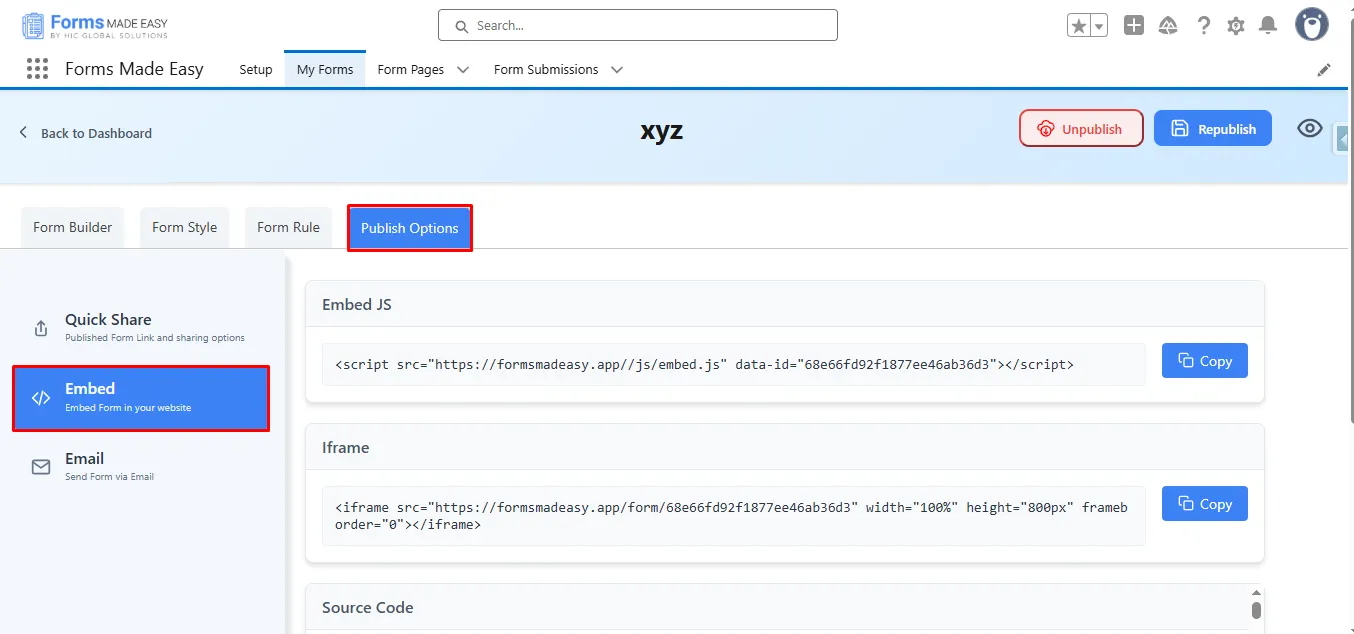The width and height of the screenshot is (1354, 634).
Task: Open the Setup gear icon
Action: click(x=1236, y=26)
